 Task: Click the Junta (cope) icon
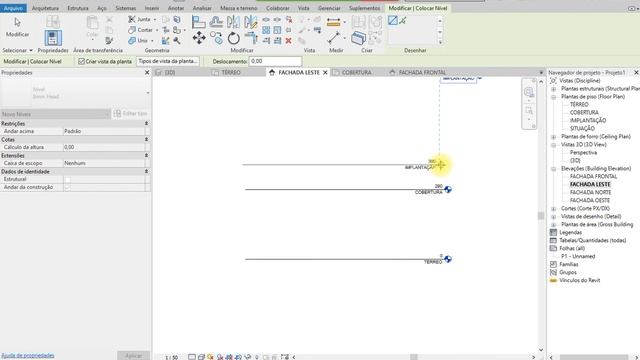pyautogui.click(x=132, y=19)
